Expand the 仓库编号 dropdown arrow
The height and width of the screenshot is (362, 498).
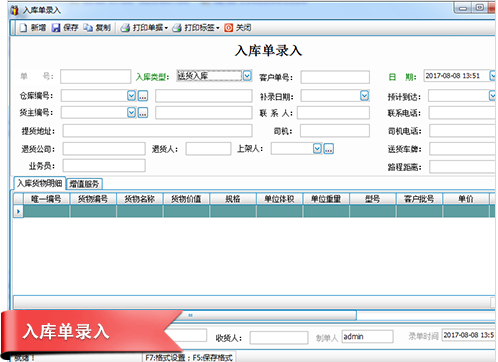click(x=132, y=96)
